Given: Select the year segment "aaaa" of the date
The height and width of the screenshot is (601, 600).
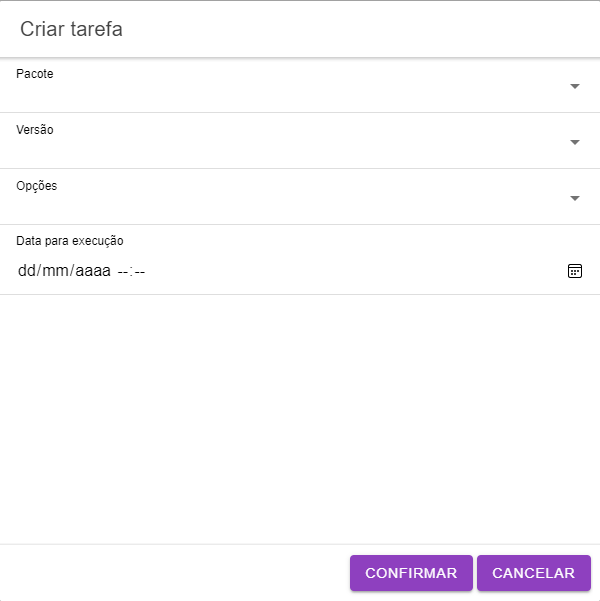Looking at the screenshot, I should [x=92, y=271].
